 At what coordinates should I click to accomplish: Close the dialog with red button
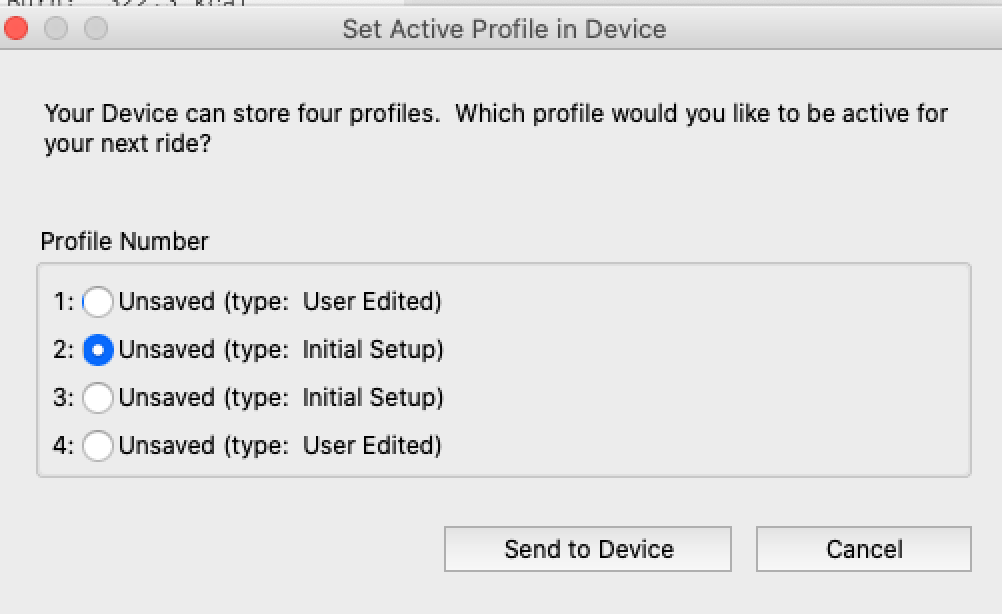(16, 29)
